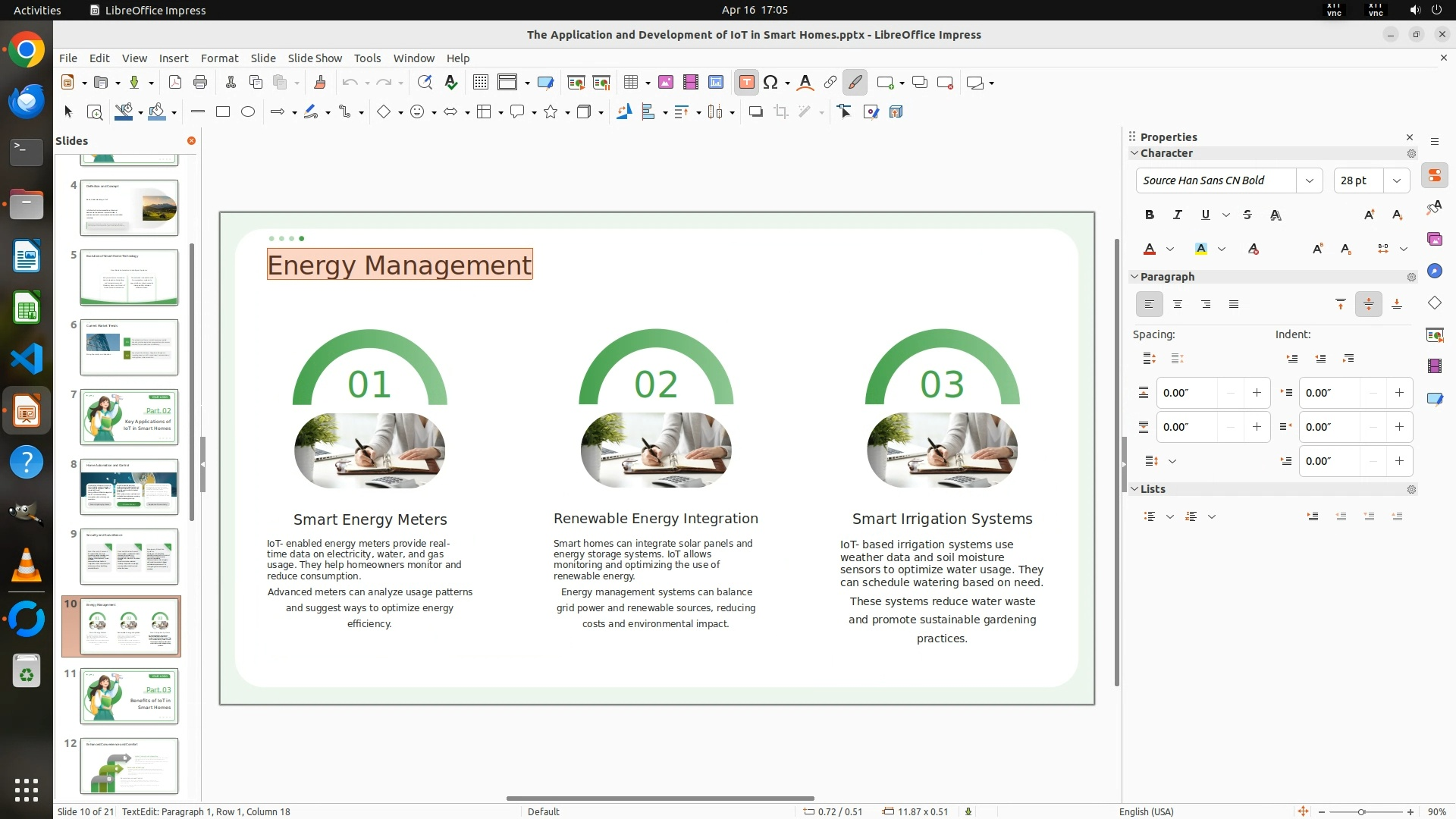
Task: Close the Slides panel
Action: click(x=191, y=141)
